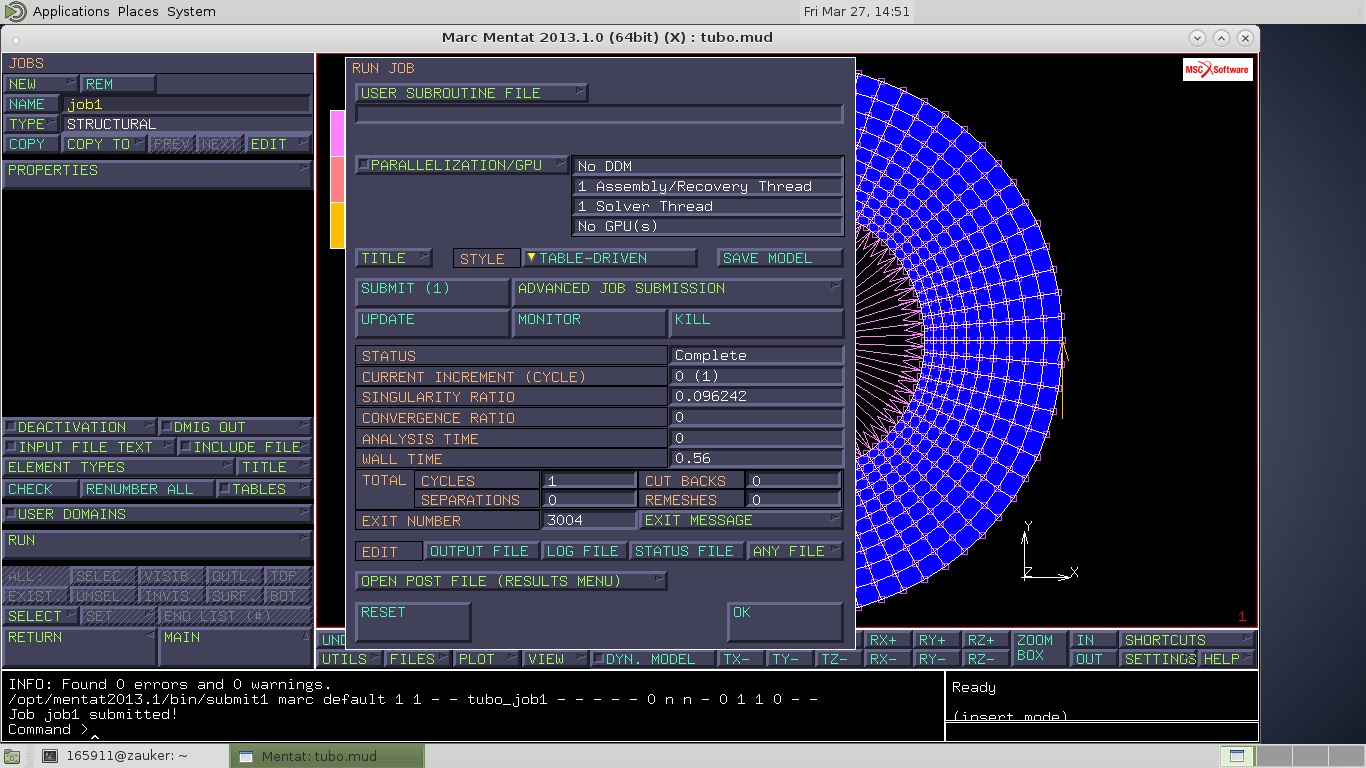Click the NEW job button
Viewport: 1366px width, 768px height.
click(x=41, y=84)
